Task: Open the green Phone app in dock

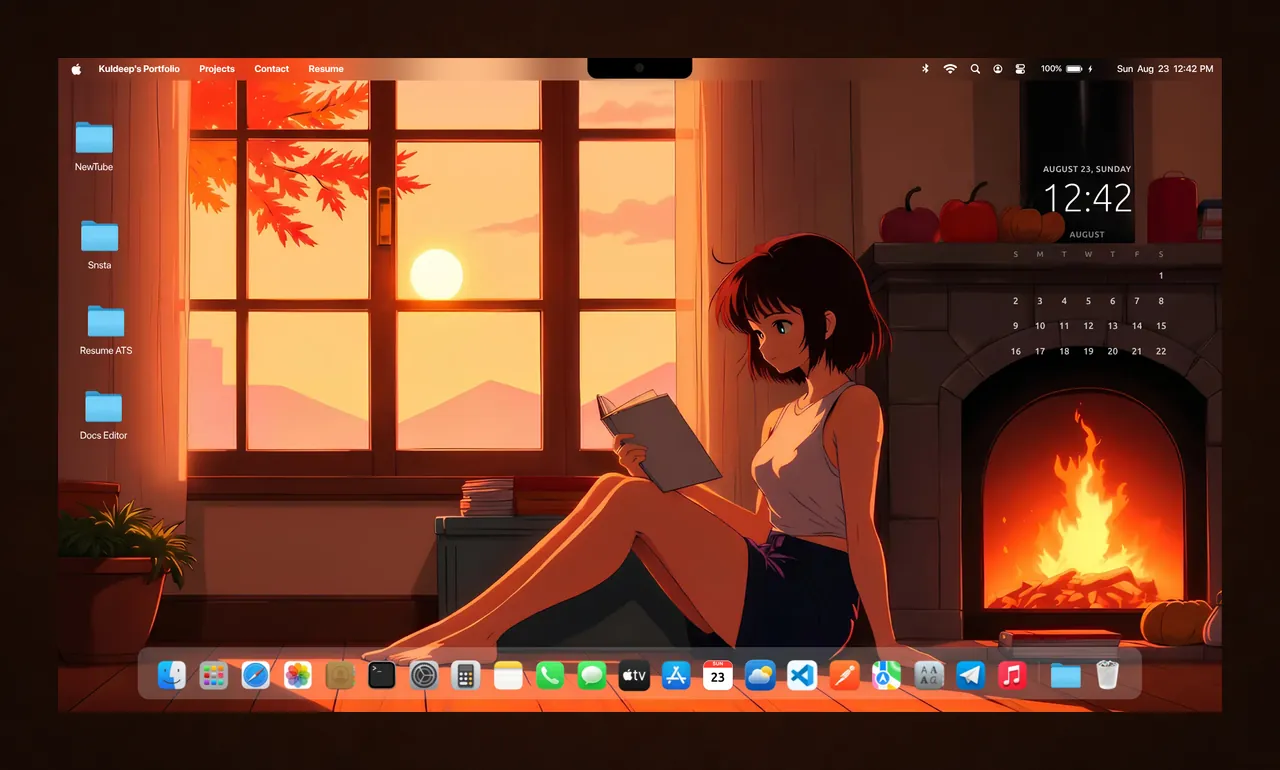Action: point(550,676)
